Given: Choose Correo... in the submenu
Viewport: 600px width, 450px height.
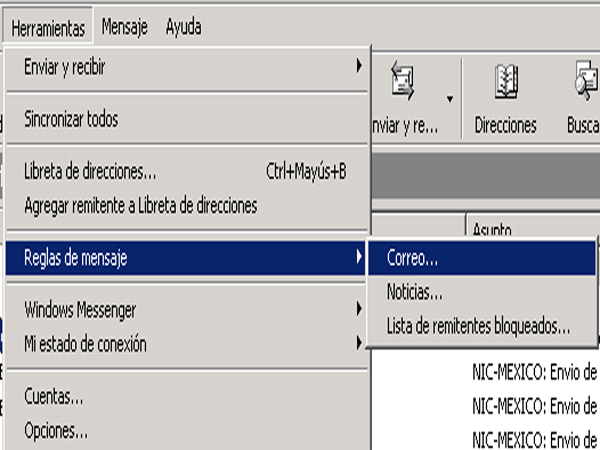Looking at the screenshot, I should 482,258.
